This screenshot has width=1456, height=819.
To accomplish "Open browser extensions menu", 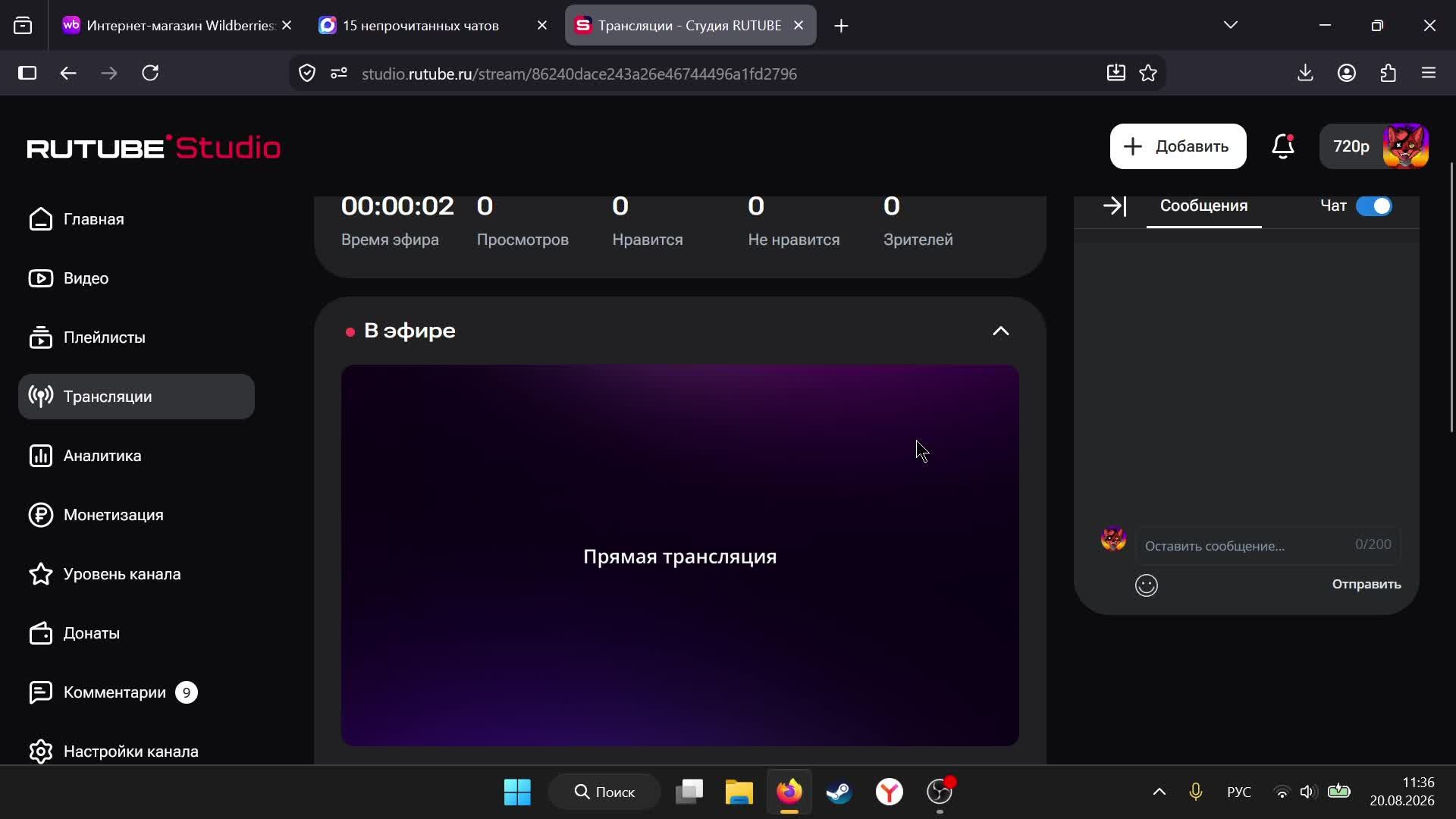I will pyautogui.click(x=1388, y=74).
